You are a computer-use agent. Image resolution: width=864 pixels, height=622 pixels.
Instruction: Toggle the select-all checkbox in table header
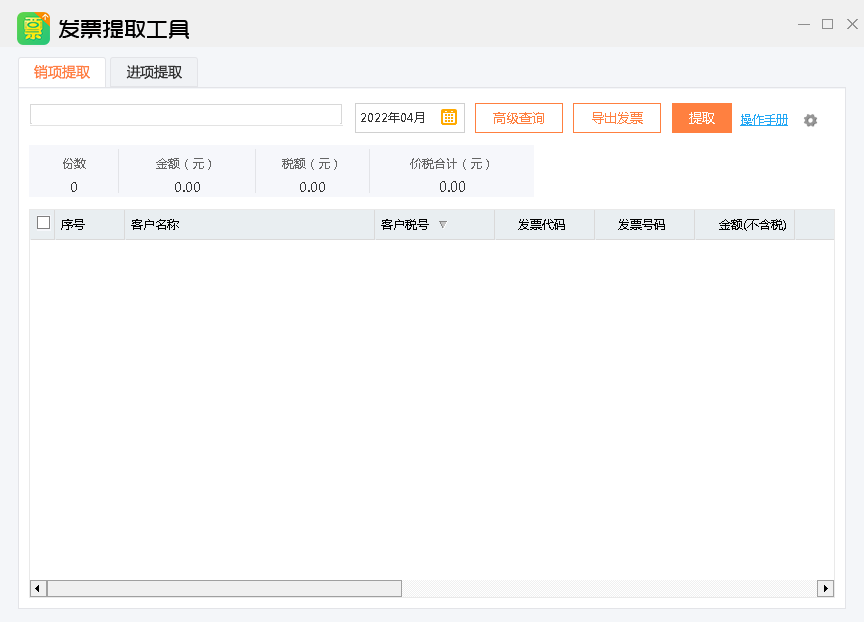[44, 223]
